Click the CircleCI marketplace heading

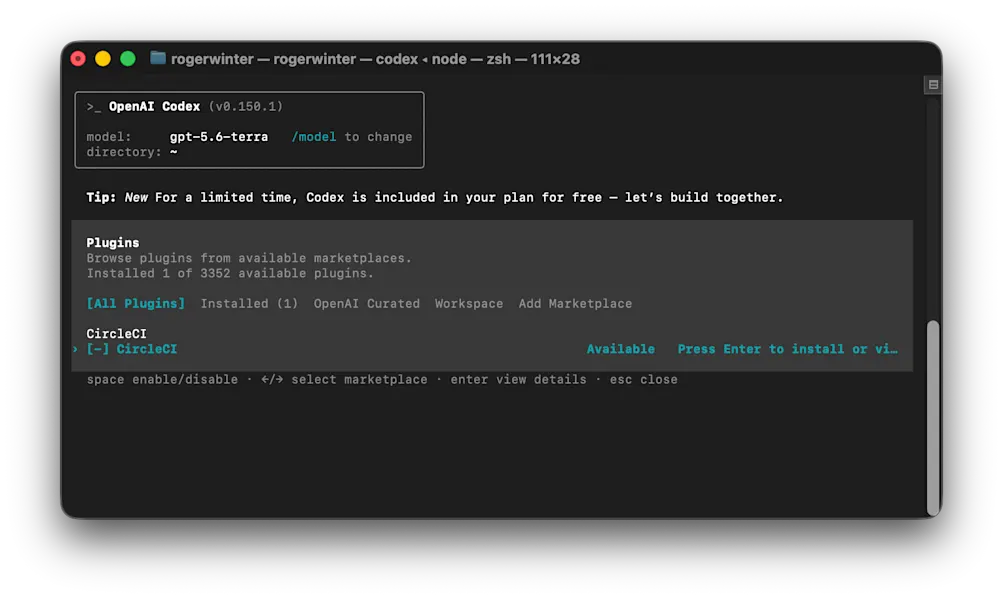coord(116,333)
